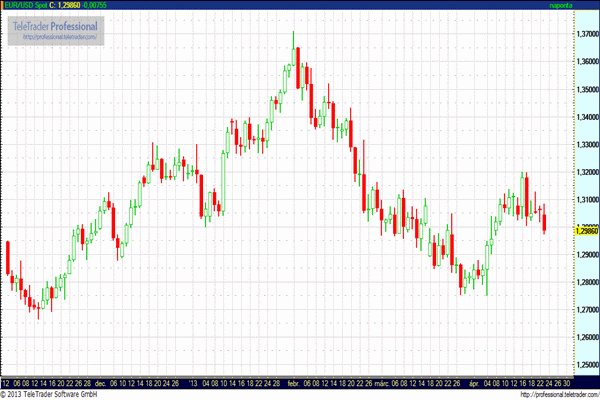
Task: Select the dec. month label on the date axis
Action: point(99,383)
